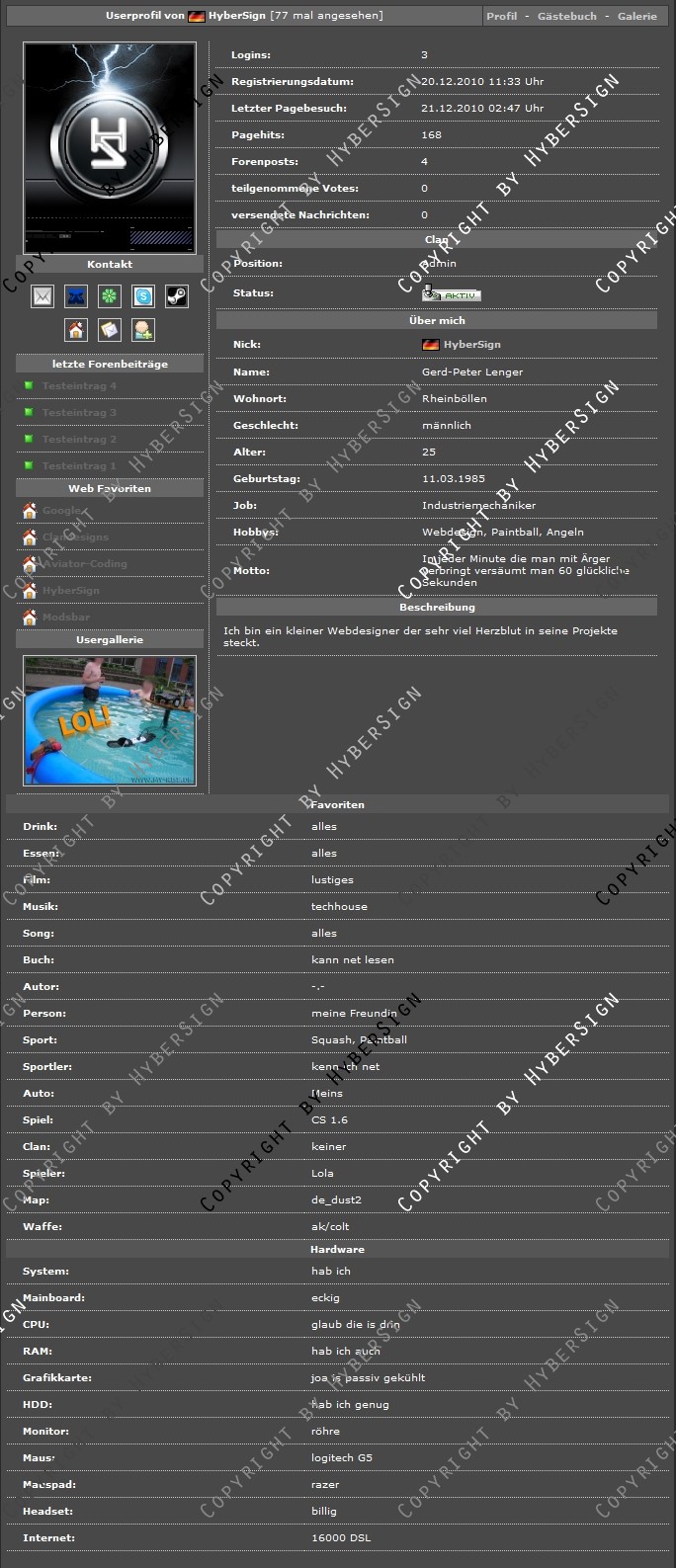The height and width of the screenshot is (1568, 676).
Task: Switch to the Gästebuch tab
Action: tap(566, 16)
